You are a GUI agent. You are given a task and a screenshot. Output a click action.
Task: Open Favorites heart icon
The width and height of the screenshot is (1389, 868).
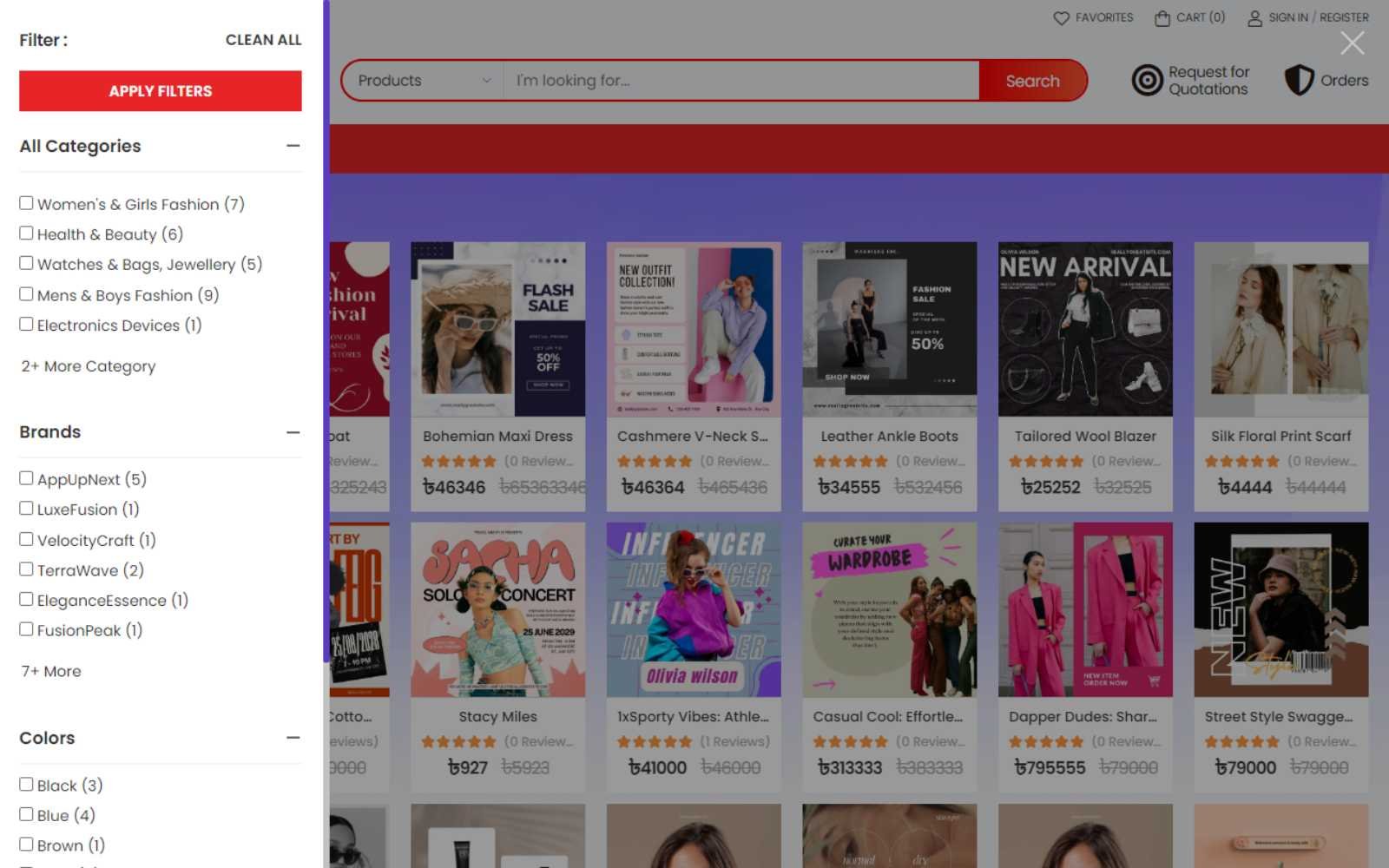(x=1061, y=18)
